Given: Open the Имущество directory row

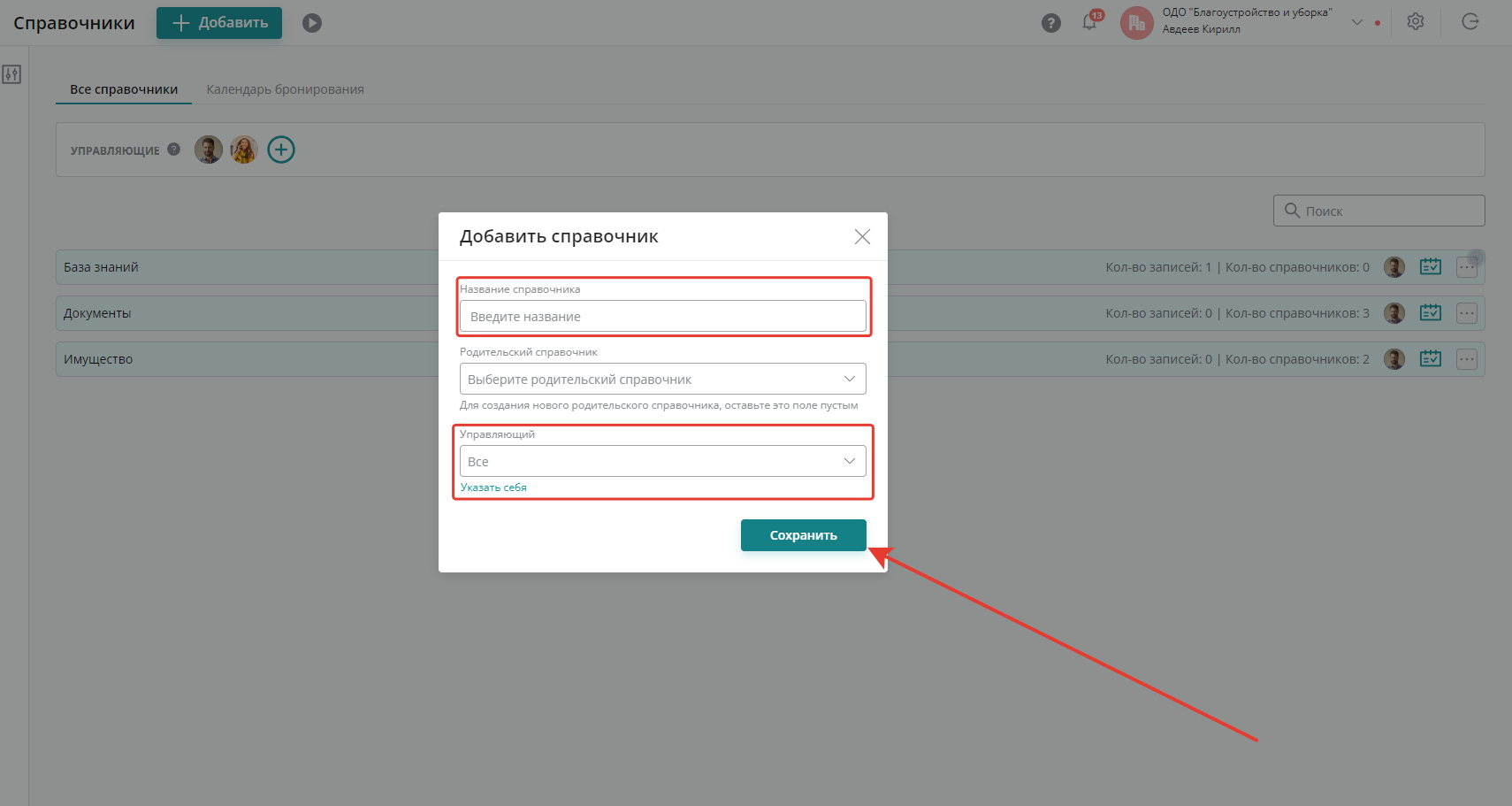Looking at the screenshot, I should (770, 359).
